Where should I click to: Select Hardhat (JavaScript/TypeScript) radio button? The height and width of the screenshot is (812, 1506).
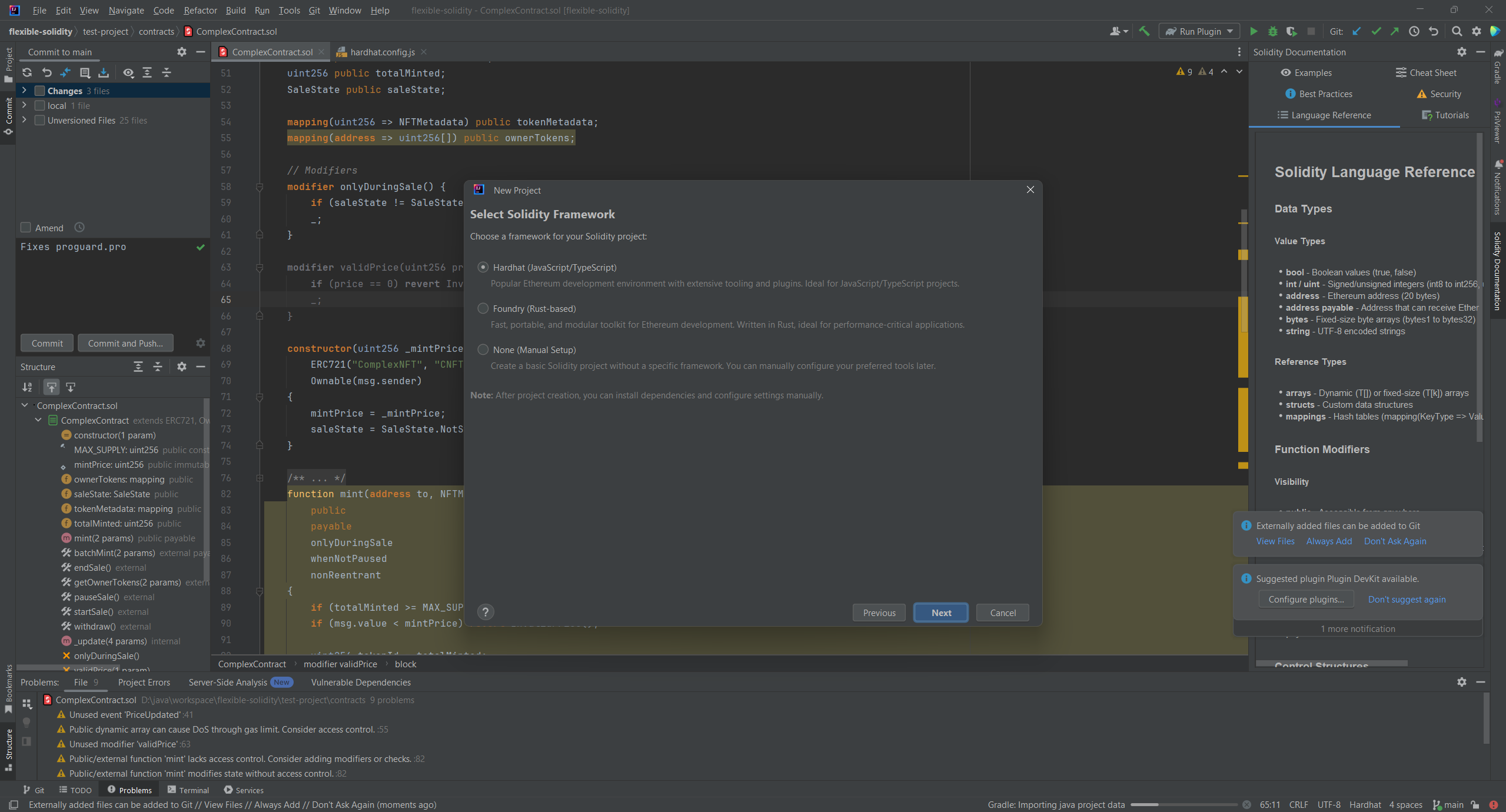click(483, 267)
